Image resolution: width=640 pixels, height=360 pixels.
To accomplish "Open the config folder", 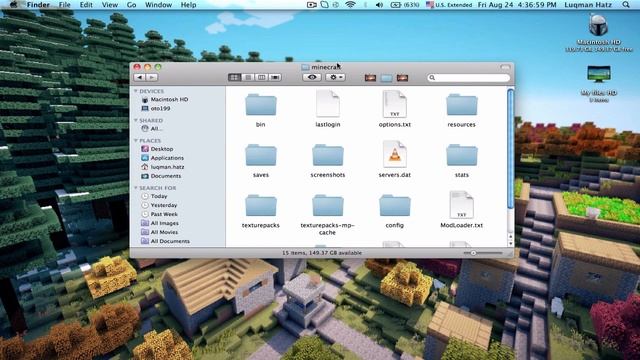I will click(x=395, y=211).
